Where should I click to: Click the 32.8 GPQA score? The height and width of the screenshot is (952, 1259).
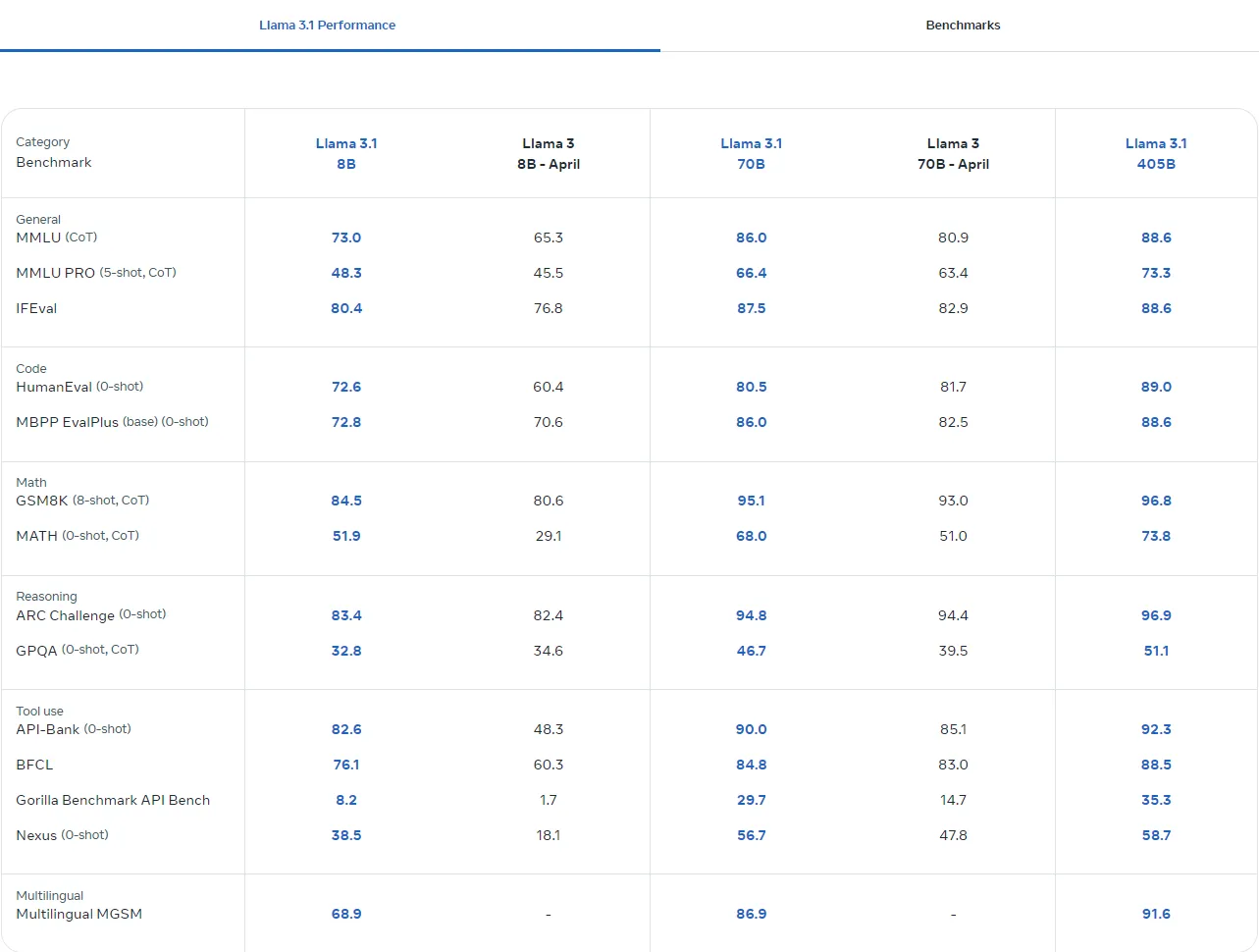pyautogui.click(x=346, y=651)
